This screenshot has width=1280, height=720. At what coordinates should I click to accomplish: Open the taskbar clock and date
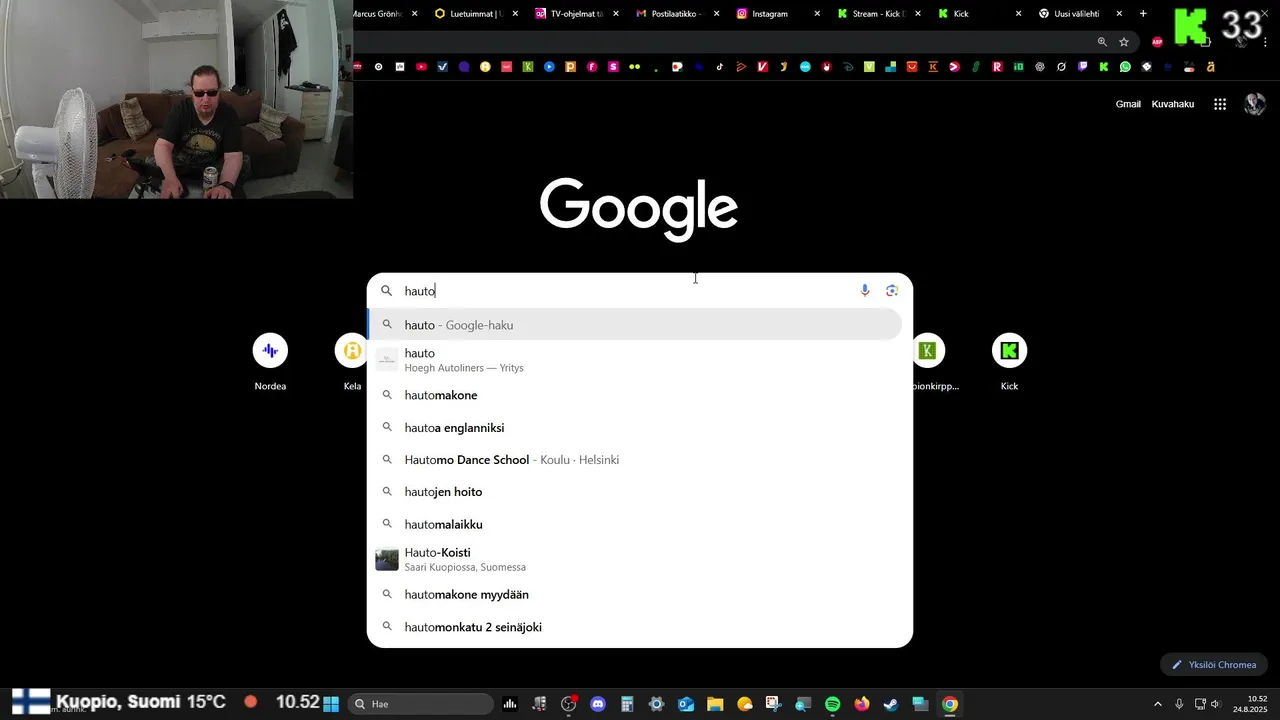click(1251, 704)
